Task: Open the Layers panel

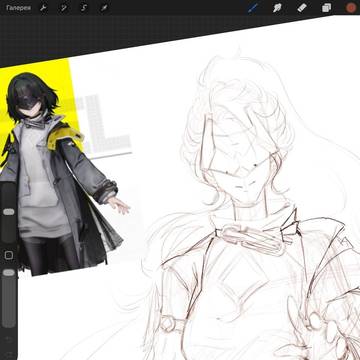Action: coord(326,8)
